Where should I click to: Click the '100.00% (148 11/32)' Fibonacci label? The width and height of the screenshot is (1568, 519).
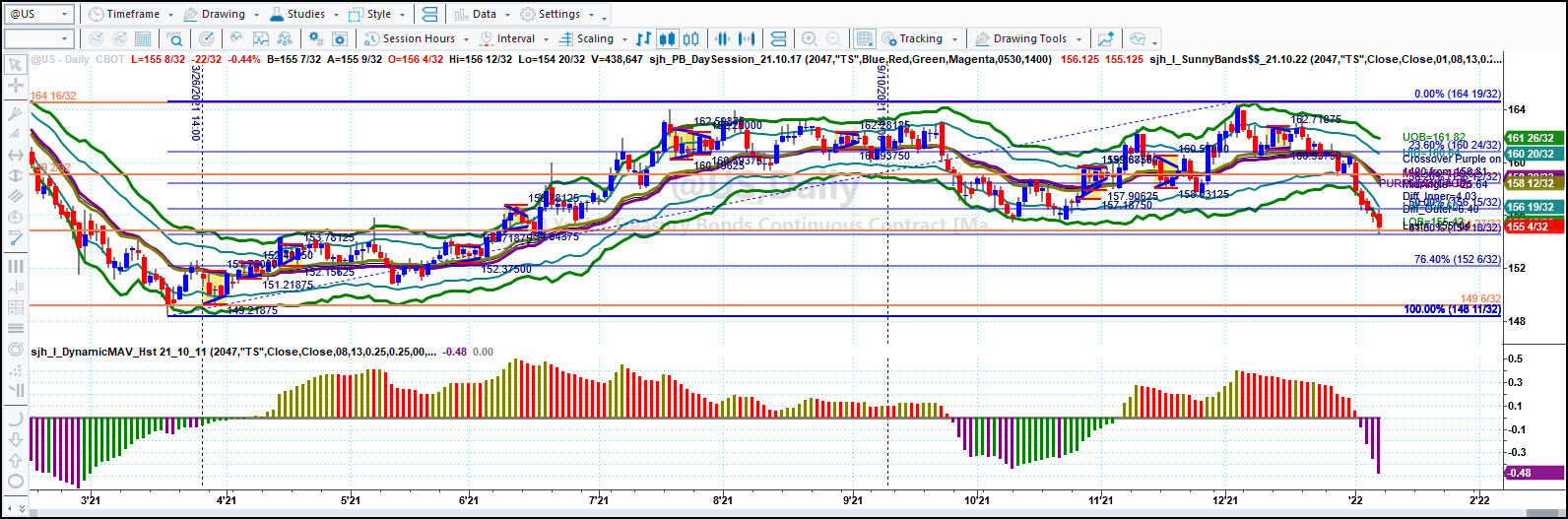pos(1452,309)
